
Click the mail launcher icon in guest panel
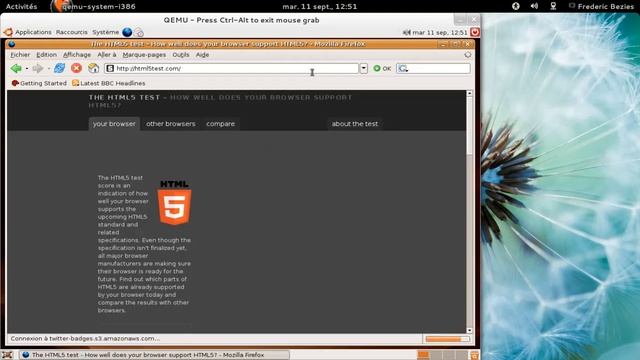click(139, 32)
